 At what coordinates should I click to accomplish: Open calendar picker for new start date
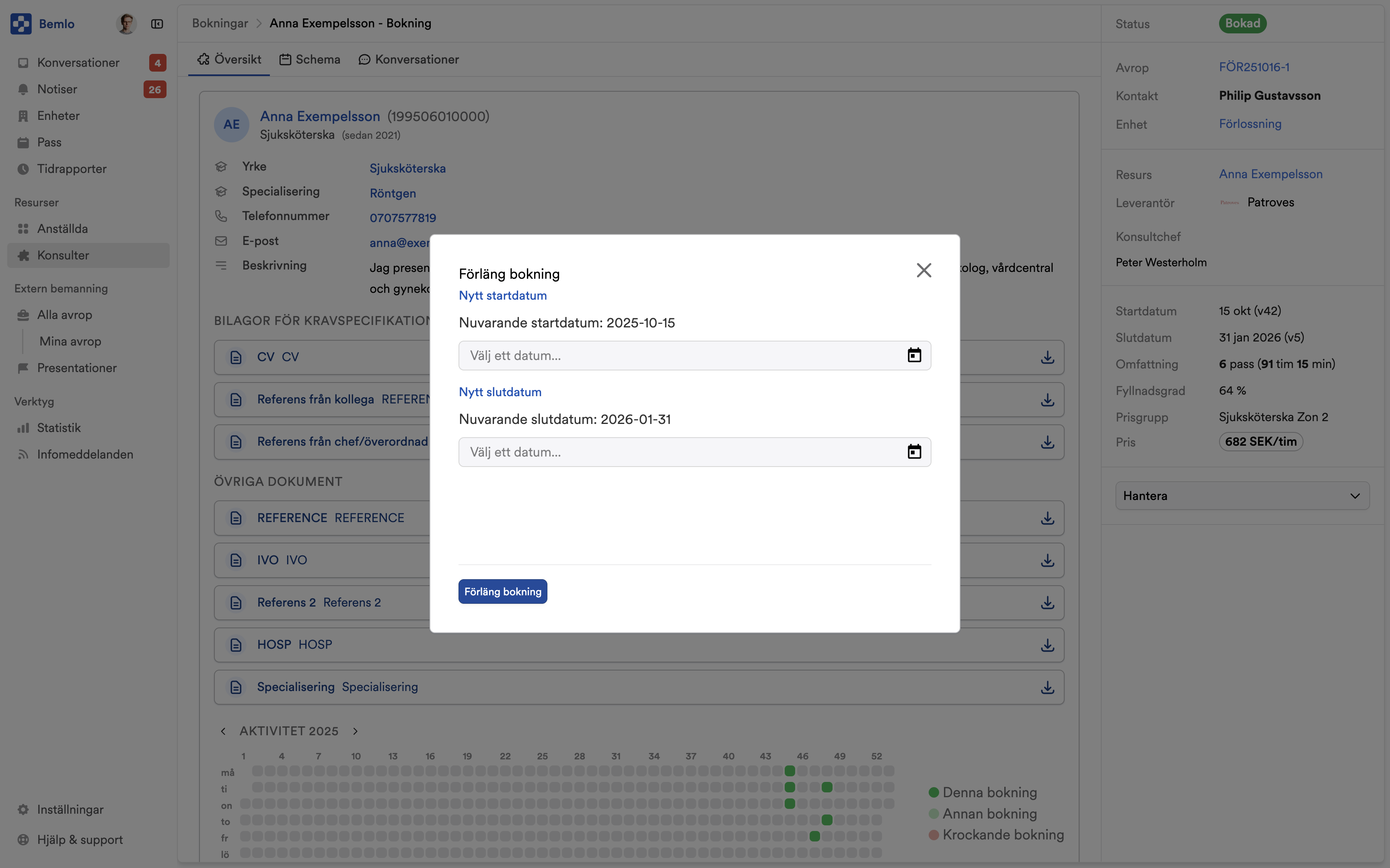(x=914, y=355)
